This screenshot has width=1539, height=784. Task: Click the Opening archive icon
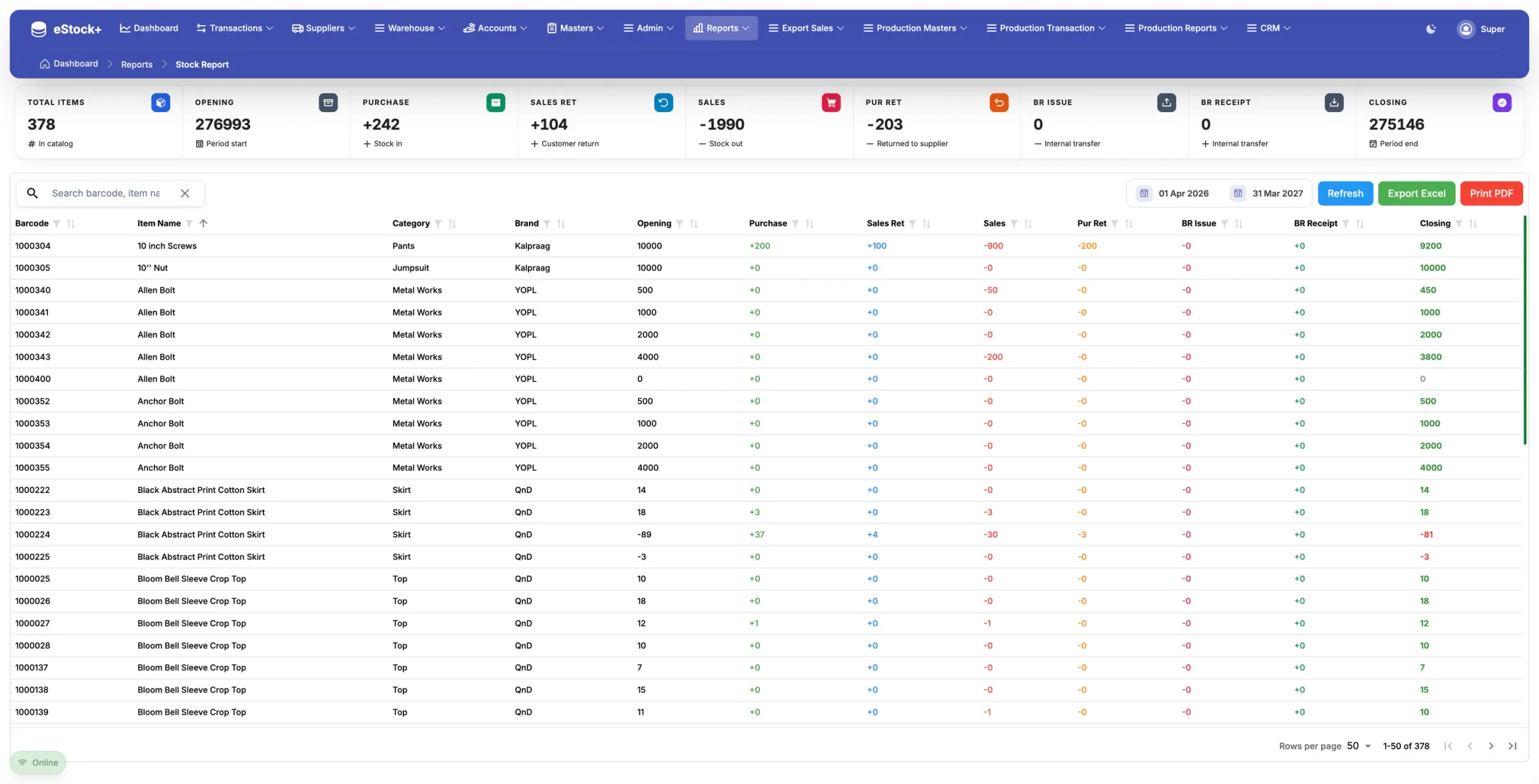328,103
